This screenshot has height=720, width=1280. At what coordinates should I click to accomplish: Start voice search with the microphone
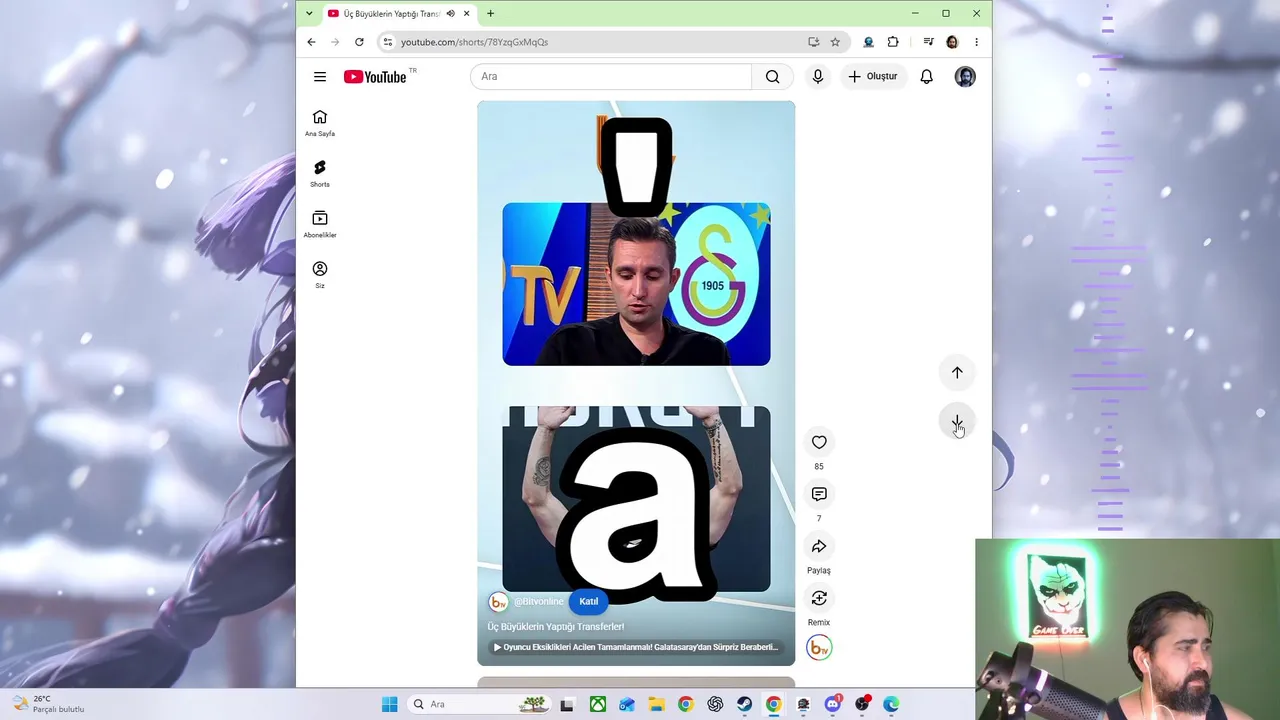click(x=818, y=77)
